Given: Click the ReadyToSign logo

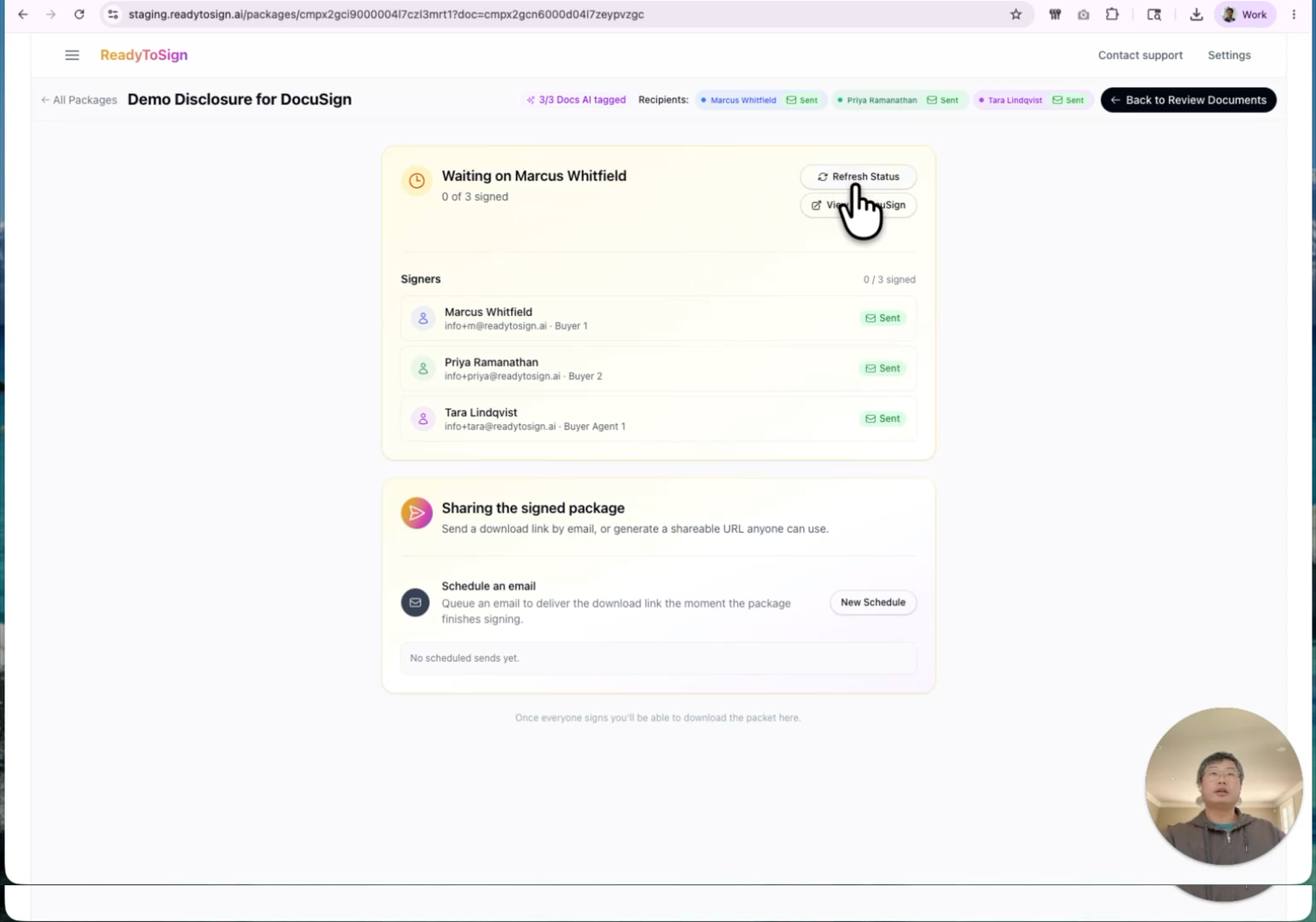Looking at the screenshot, I should [x=143, y=55].
